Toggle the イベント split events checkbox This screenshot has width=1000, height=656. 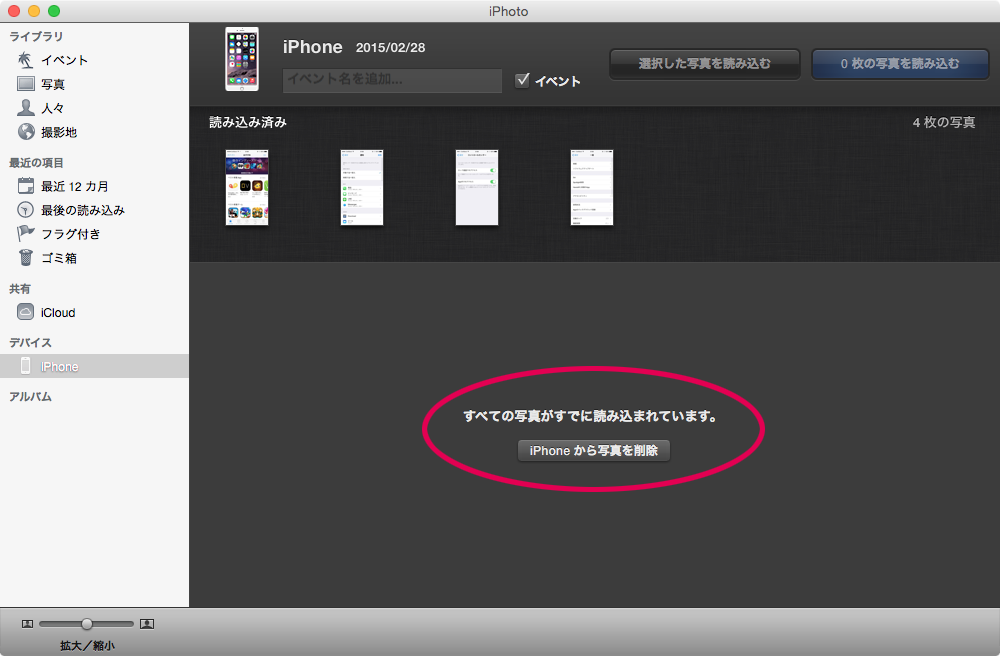[522, 80]
